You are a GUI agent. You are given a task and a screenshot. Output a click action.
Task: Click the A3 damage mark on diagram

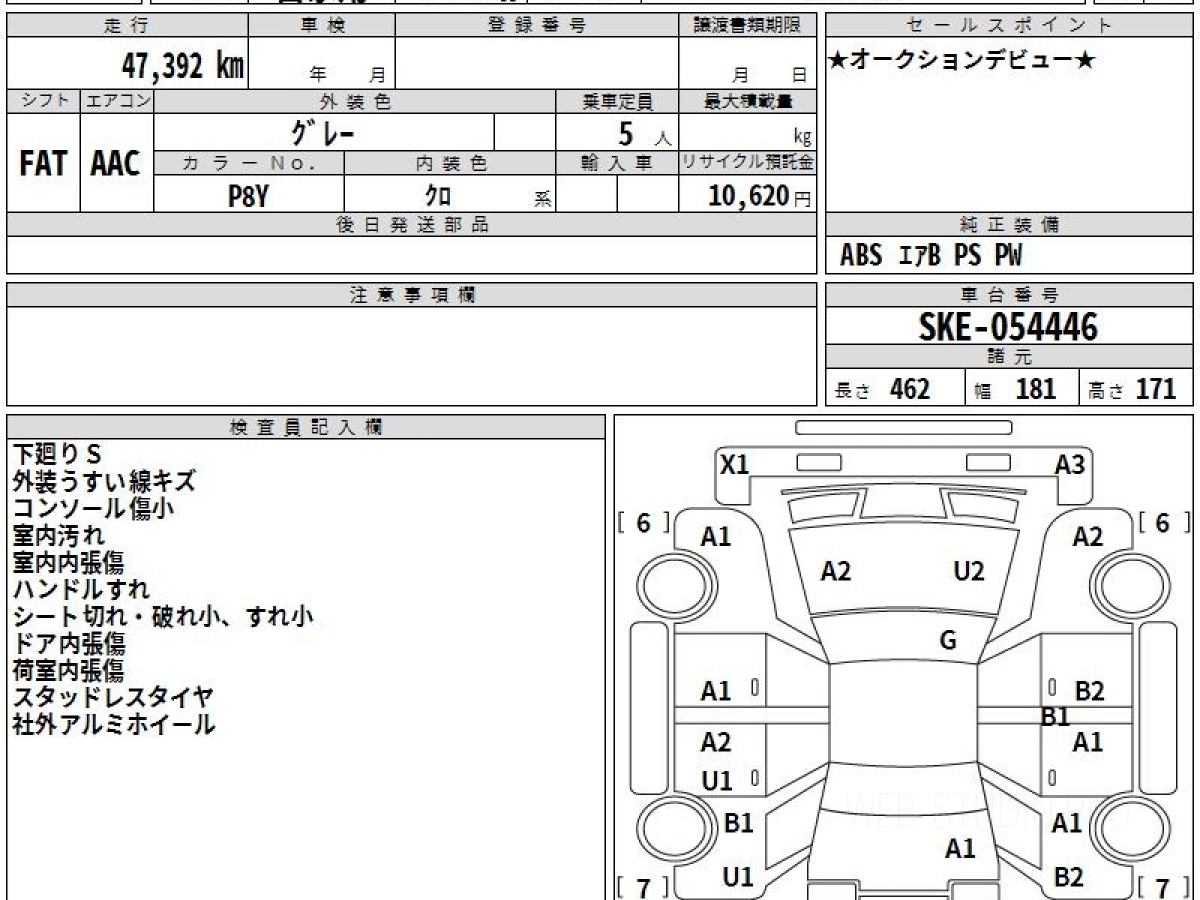coord(1070,464)
